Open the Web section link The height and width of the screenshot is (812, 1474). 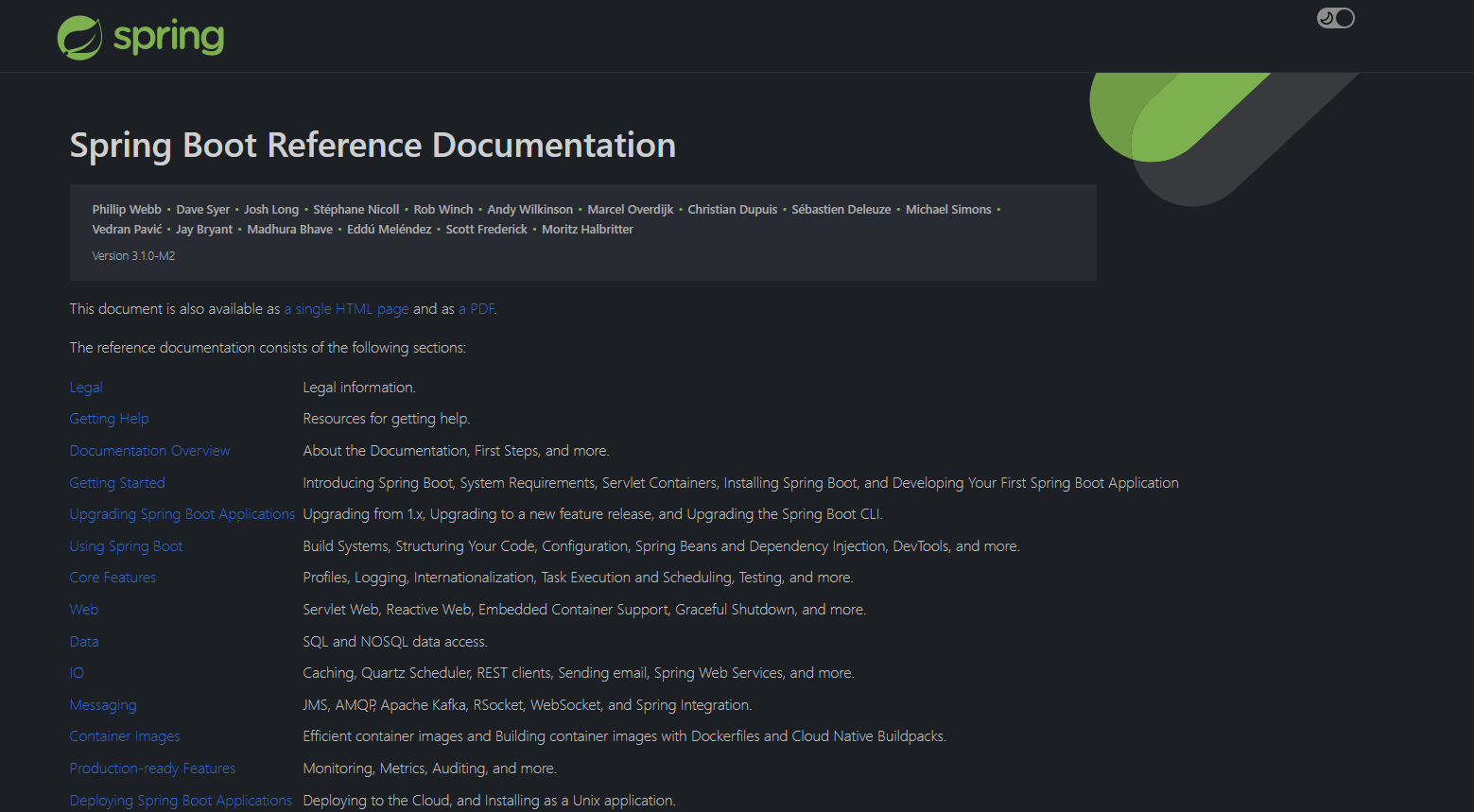(84, 610)
